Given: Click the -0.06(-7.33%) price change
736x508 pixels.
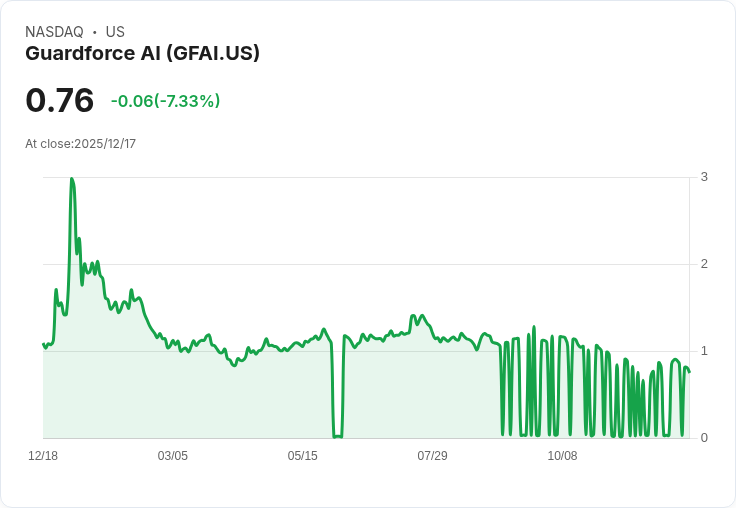Looking at the screenshot, I should pos(165,101).
